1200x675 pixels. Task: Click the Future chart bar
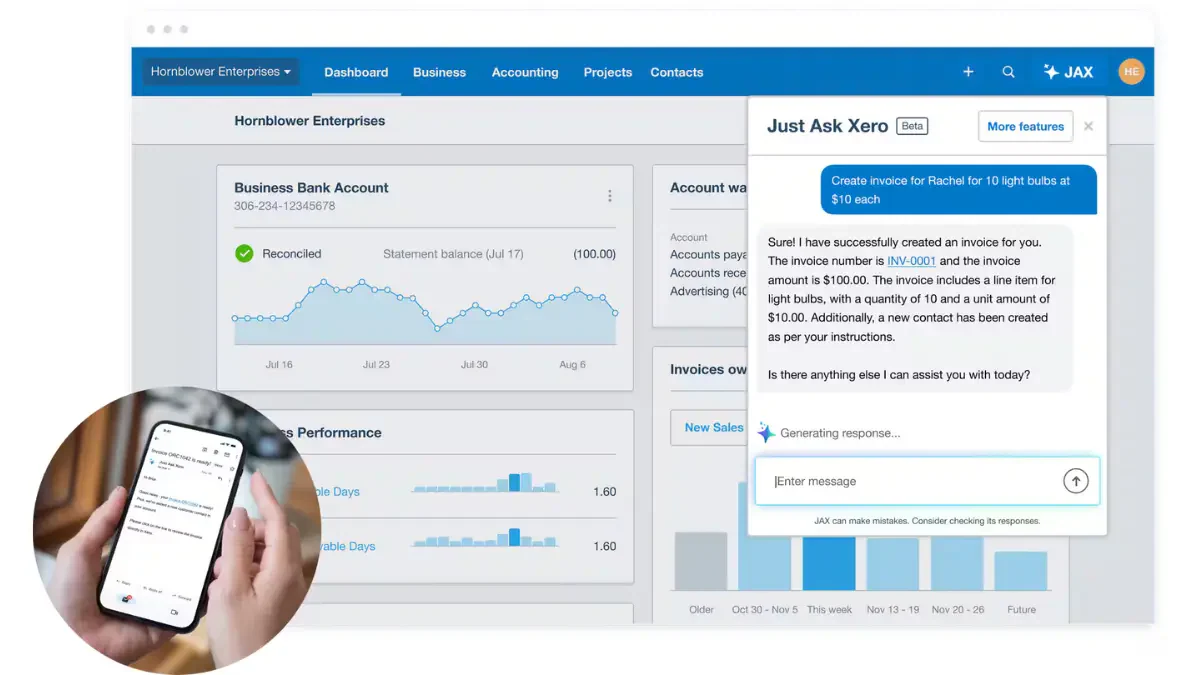1021,571
